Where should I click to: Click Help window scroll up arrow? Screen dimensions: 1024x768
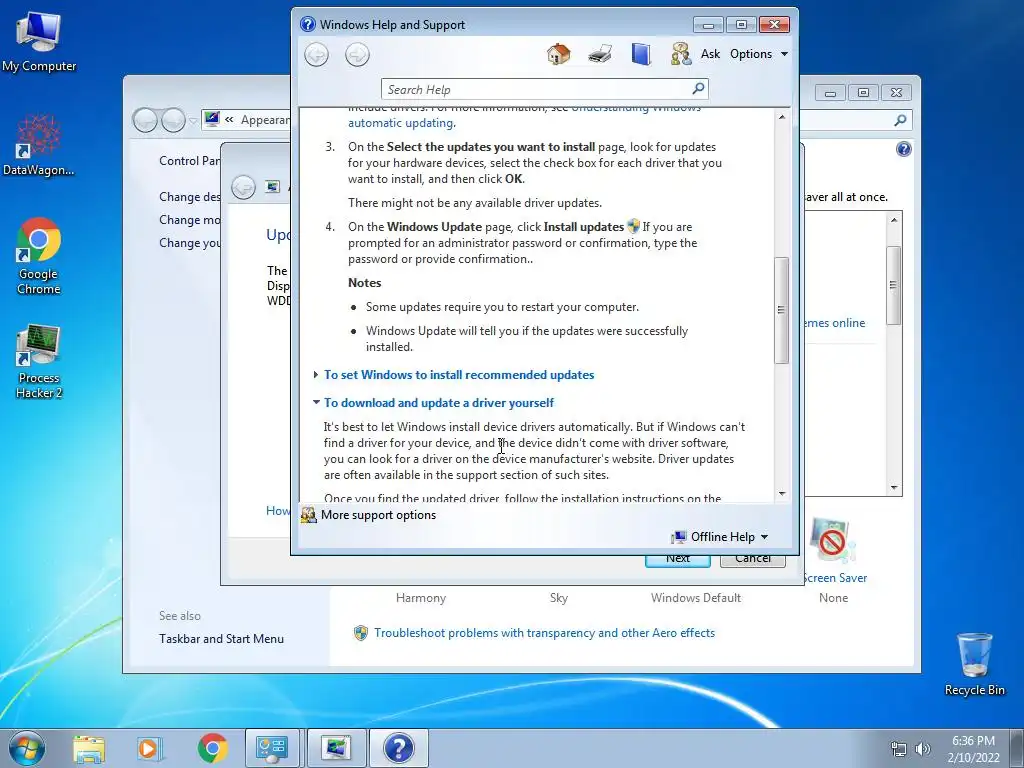[782, 117]
